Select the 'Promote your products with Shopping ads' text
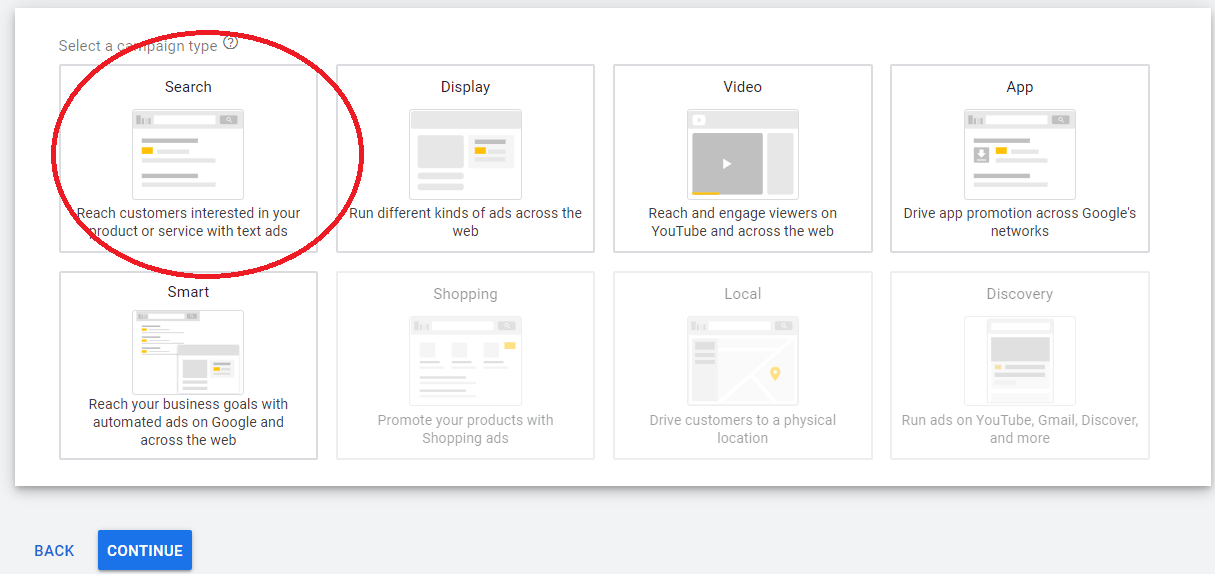1215x574 pixels. (x=465, y=429)
